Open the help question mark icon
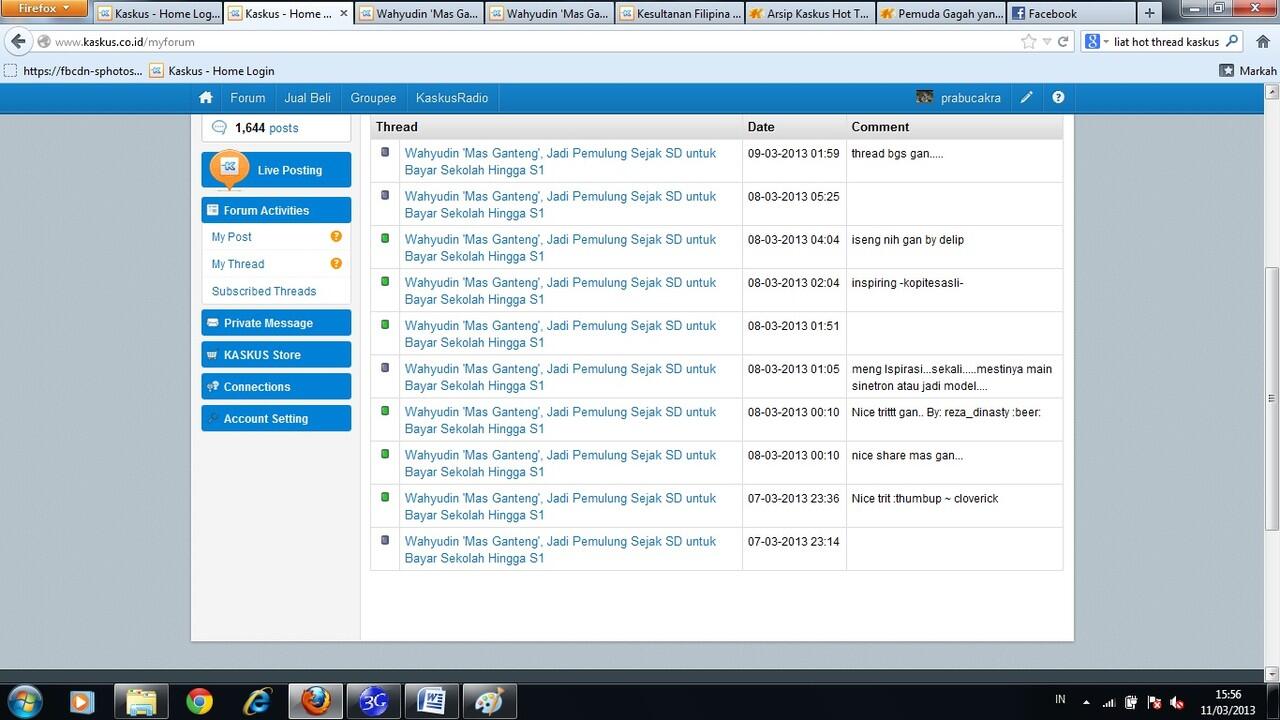 click(1058, 98)
